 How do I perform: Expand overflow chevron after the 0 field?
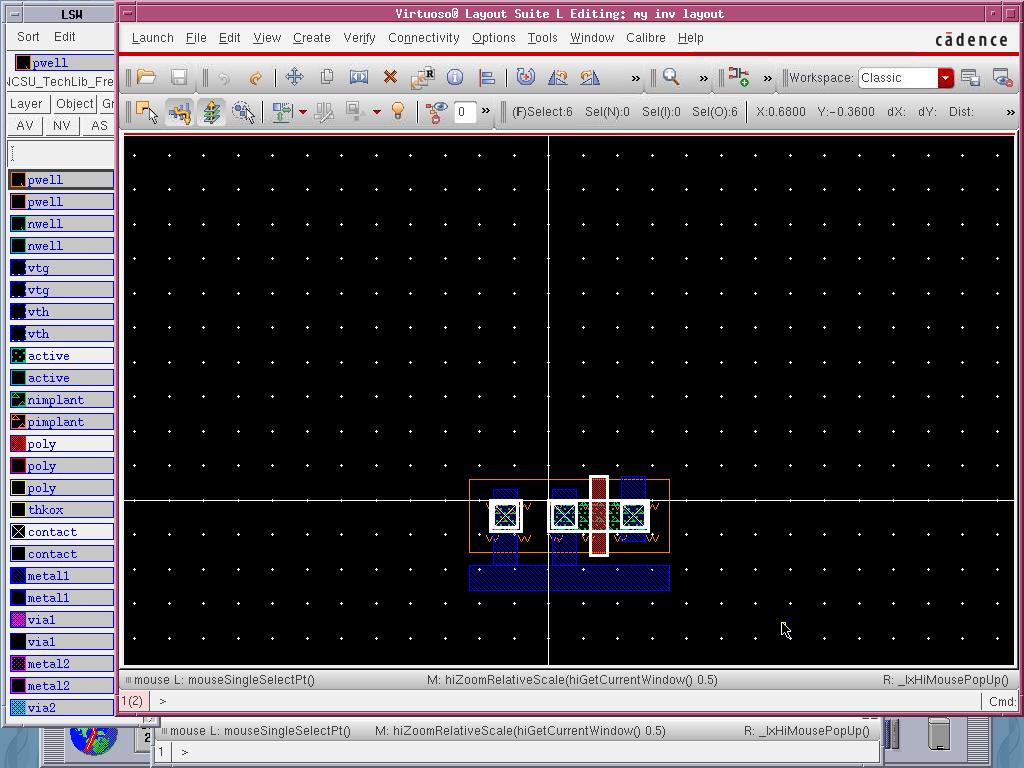(485, 112)
